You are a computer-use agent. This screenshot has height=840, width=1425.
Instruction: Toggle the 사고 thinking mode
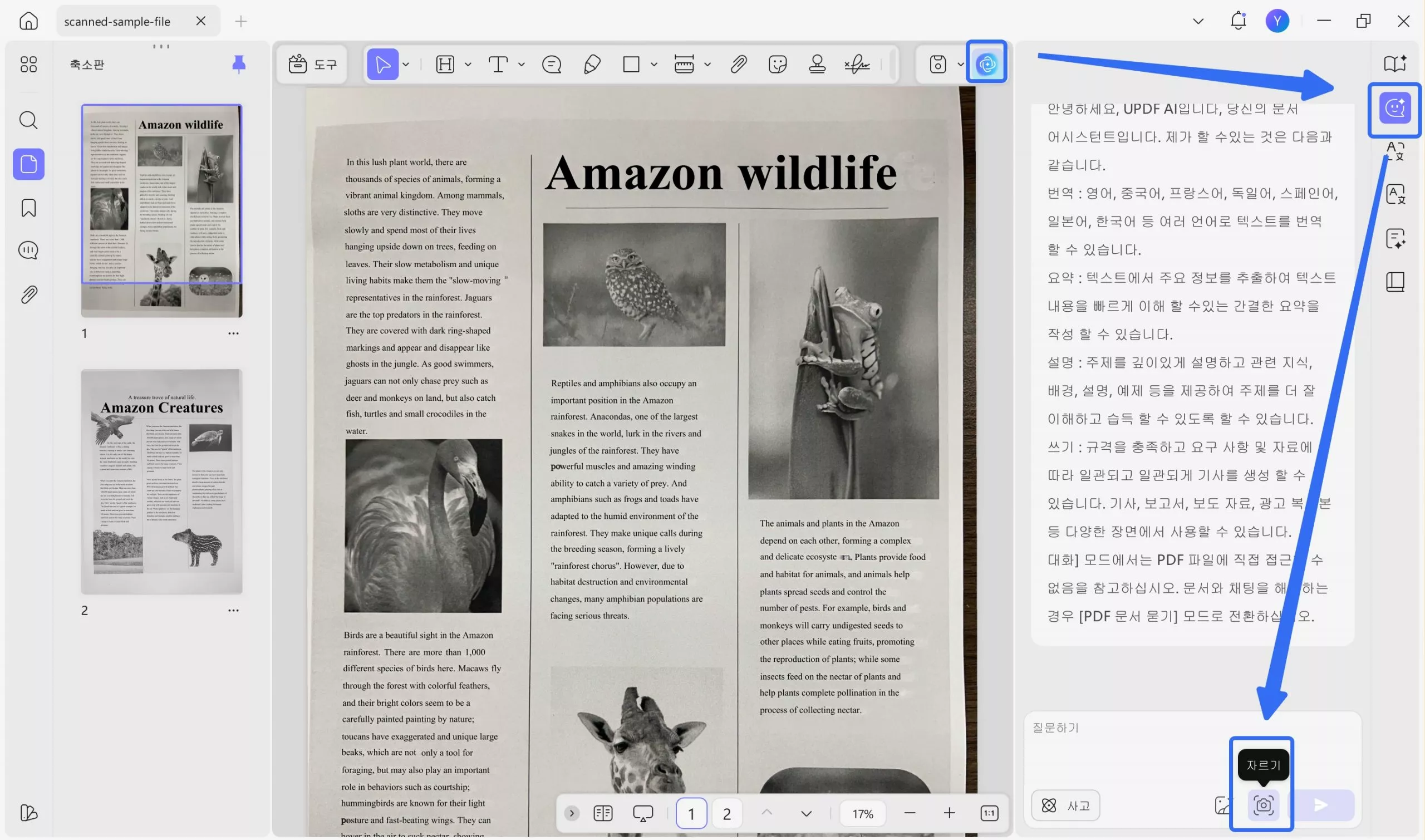(x=1065, y=805)
